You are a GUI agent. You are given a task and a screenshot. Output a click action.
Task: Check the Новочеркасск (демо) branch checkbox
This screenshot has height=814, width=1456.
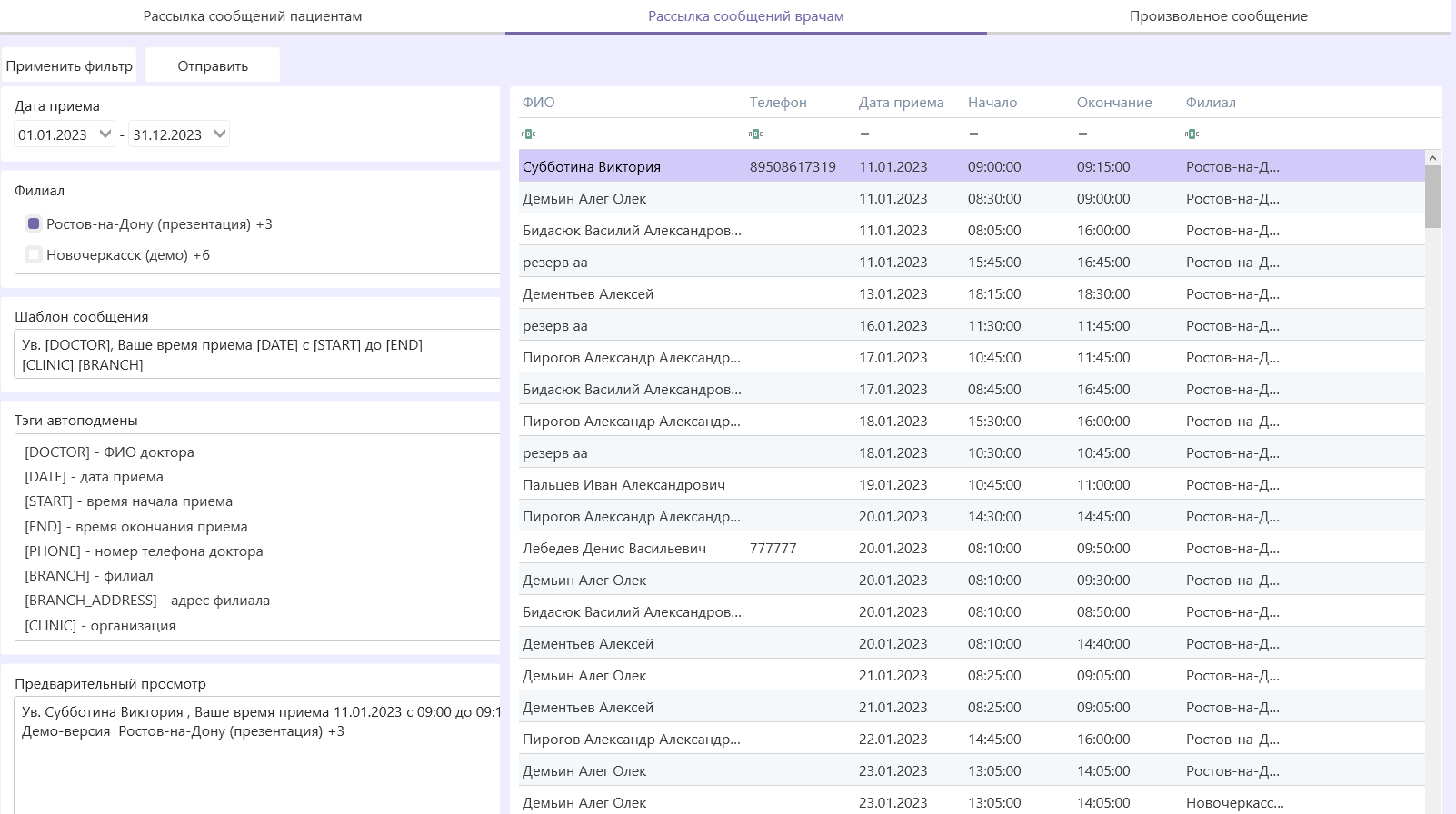point(34,254)
